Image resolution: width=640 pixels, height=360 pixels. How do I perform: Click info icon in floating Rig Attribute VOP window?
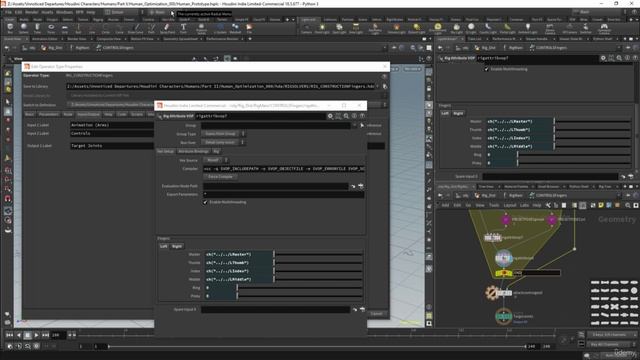[x=354, y=116]
